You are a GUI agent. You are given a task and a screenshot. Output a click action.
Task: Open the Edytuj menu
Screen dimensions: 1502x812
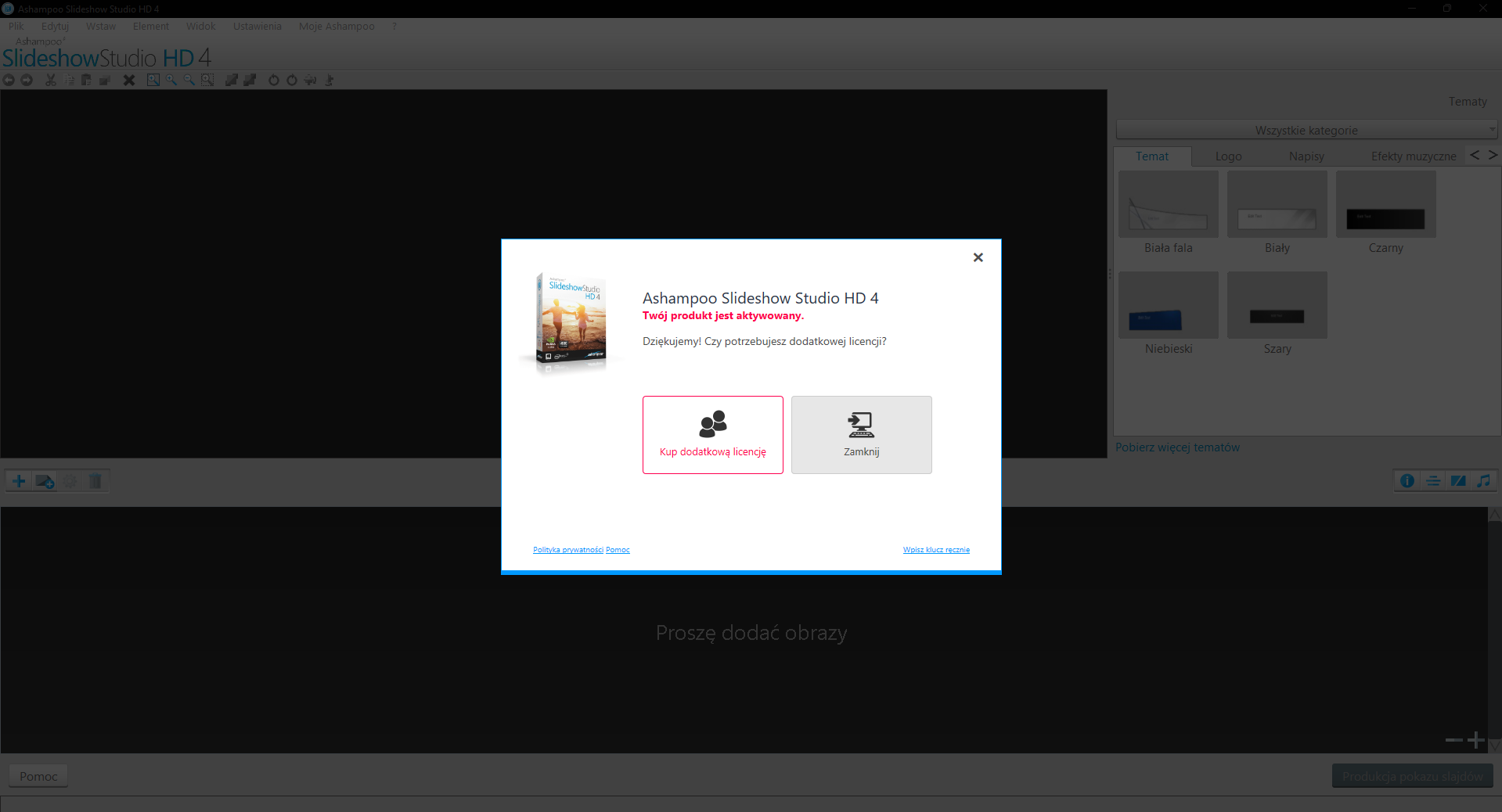click(55, 27)
